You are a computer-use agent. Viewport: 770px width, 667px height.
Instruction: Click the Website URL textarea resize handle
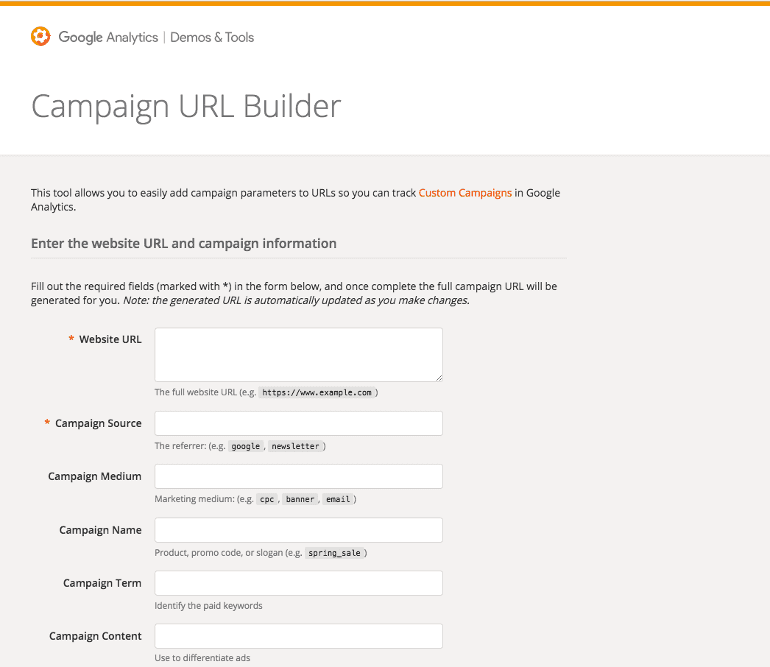coord(439,378)
